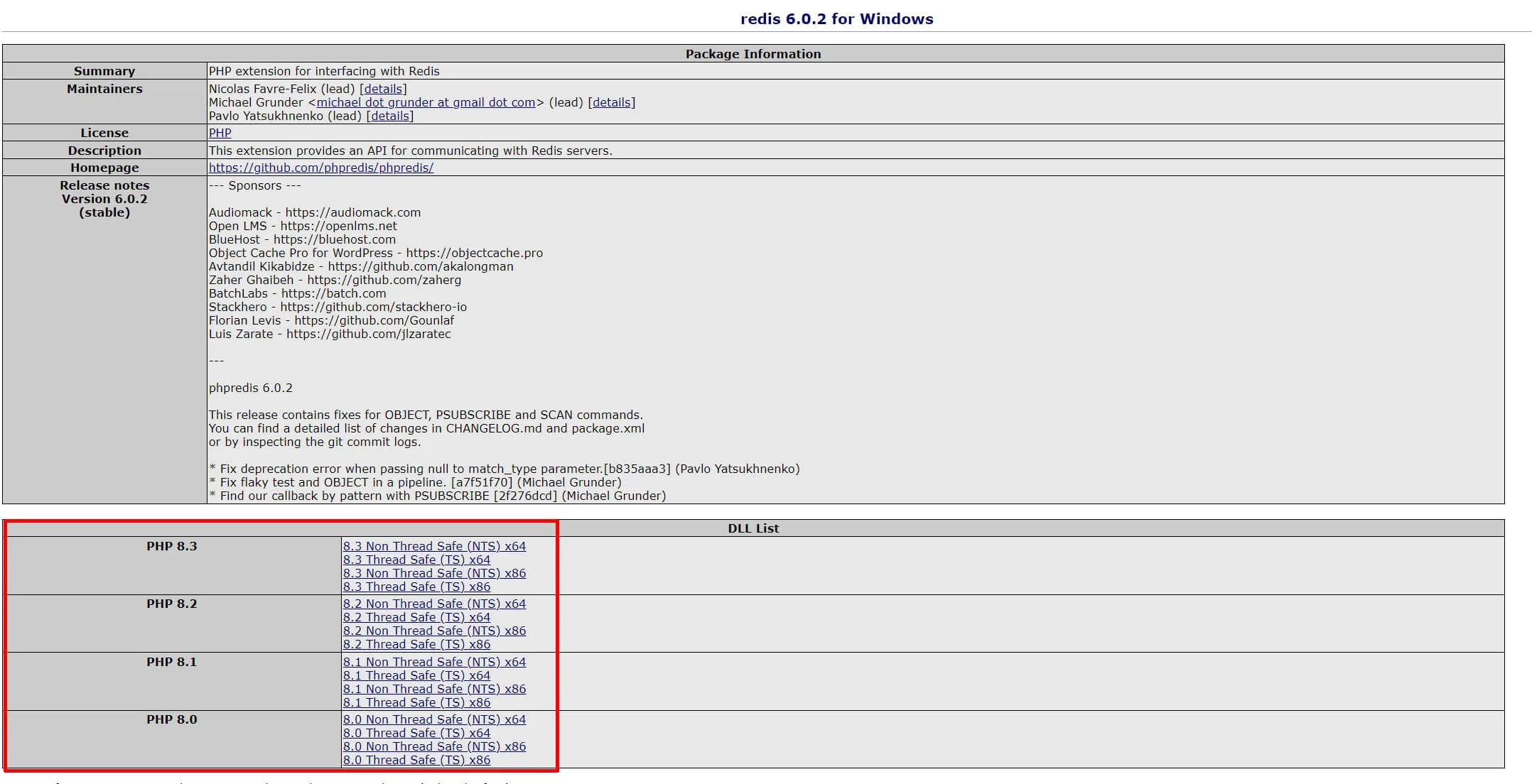Open Nicolas Favre-Felix details link
This screenshot has height=784, width=1532.
click(x=383, y=89)
